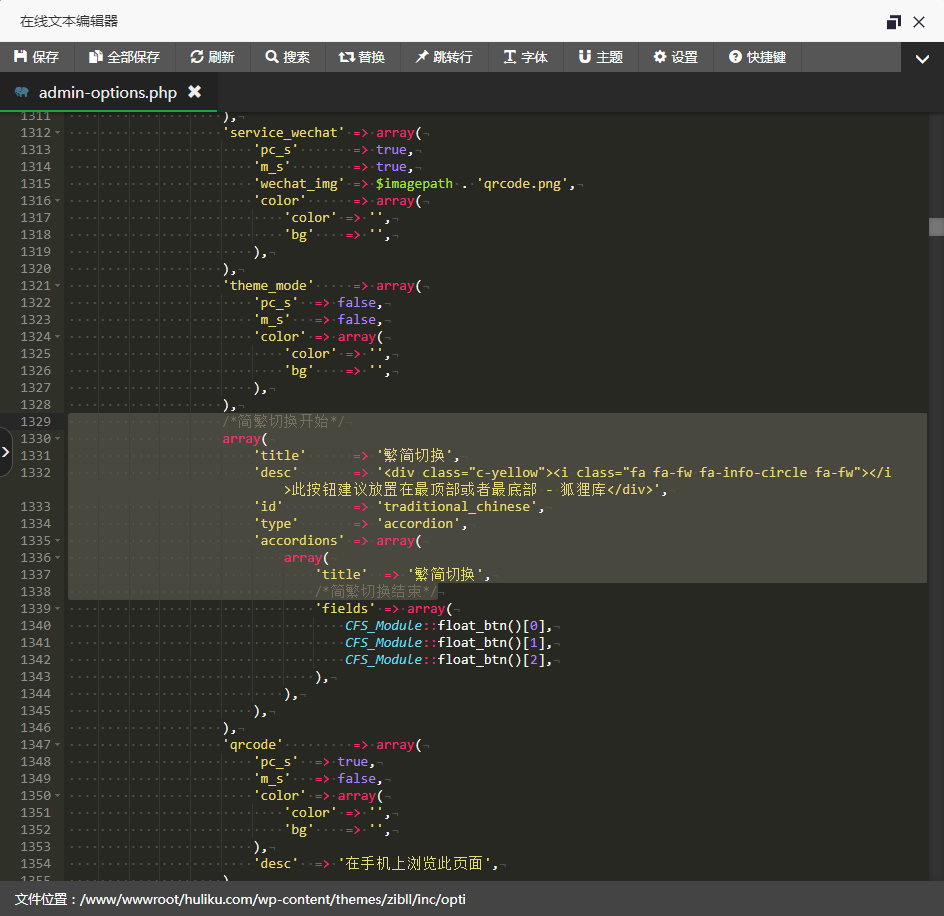The width and height of the screenshot is (944, 916).
Task: Expand the toolbar chevron dropdown
Action: pyautogui.click(x=922, y=59)
